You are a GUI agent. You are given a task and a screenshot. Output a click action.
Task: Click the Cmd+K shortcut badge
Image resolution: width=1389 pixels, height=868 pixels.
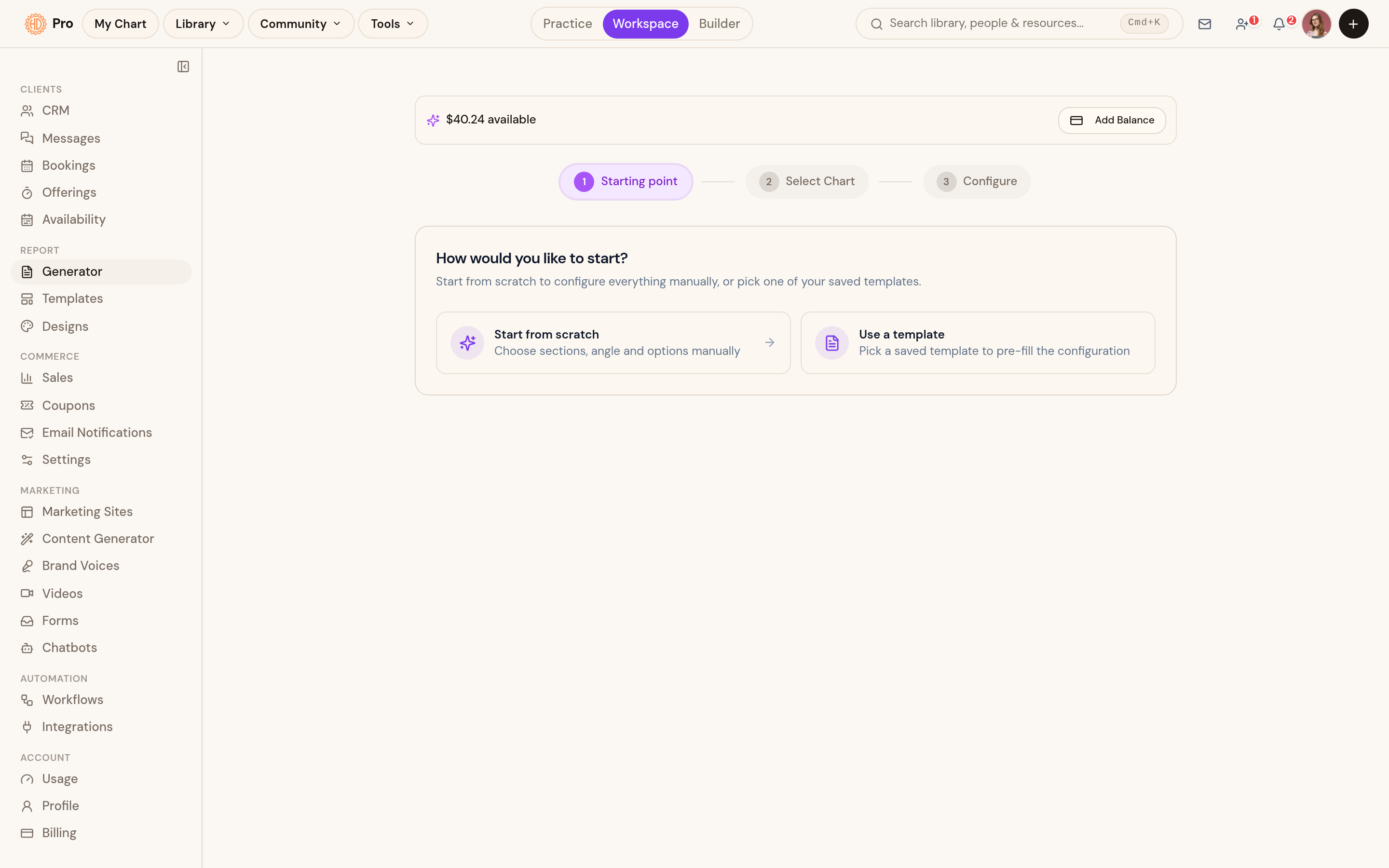(x=1144, y=23)
